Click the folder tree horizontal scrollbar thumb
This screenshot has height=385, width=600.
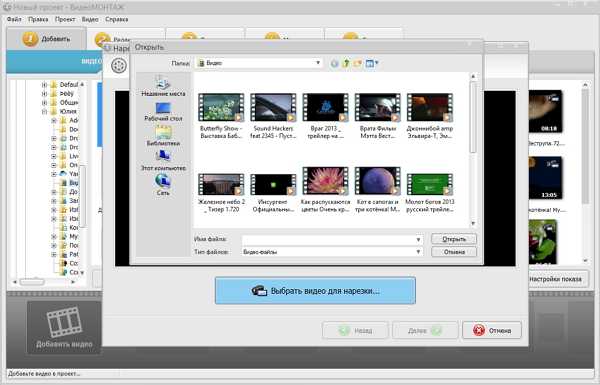click(32, 282)
